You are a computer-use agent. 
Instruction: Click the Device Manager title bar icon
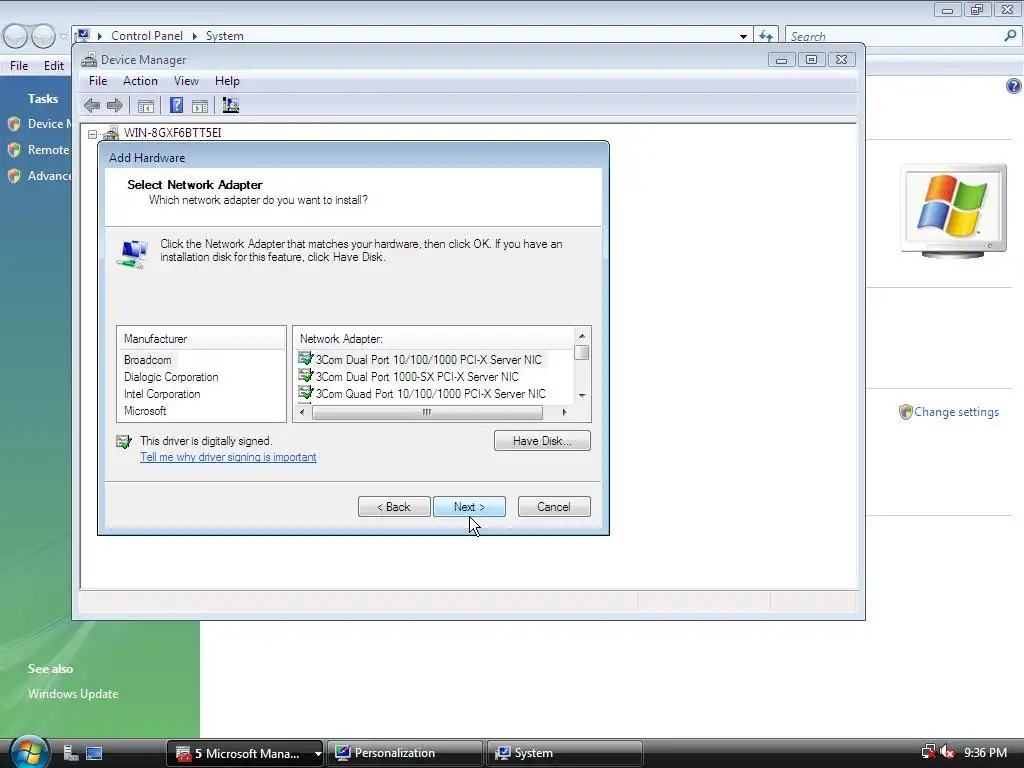[89, 60]
